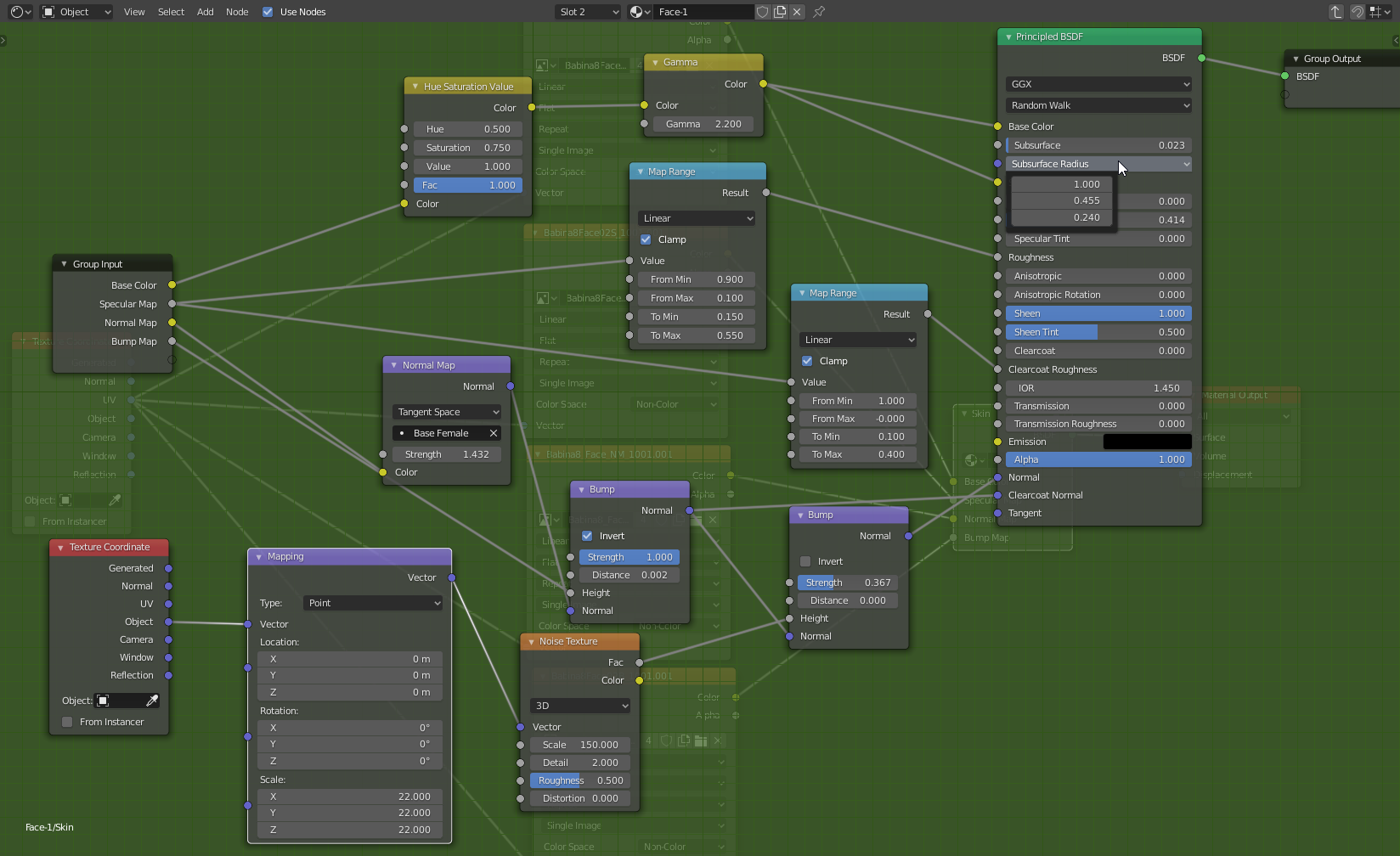Toggle the pin icon in the header
This screenshot has width=1400, height=856.
pyautogui.click(x=819, y=12)
